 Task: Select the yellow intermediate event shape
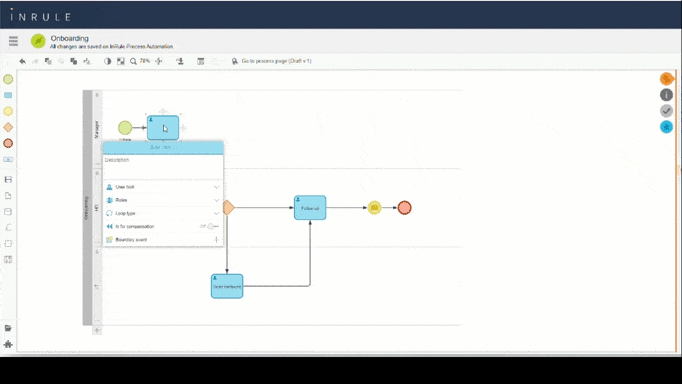pyautogui.click(x=8, y=111)
